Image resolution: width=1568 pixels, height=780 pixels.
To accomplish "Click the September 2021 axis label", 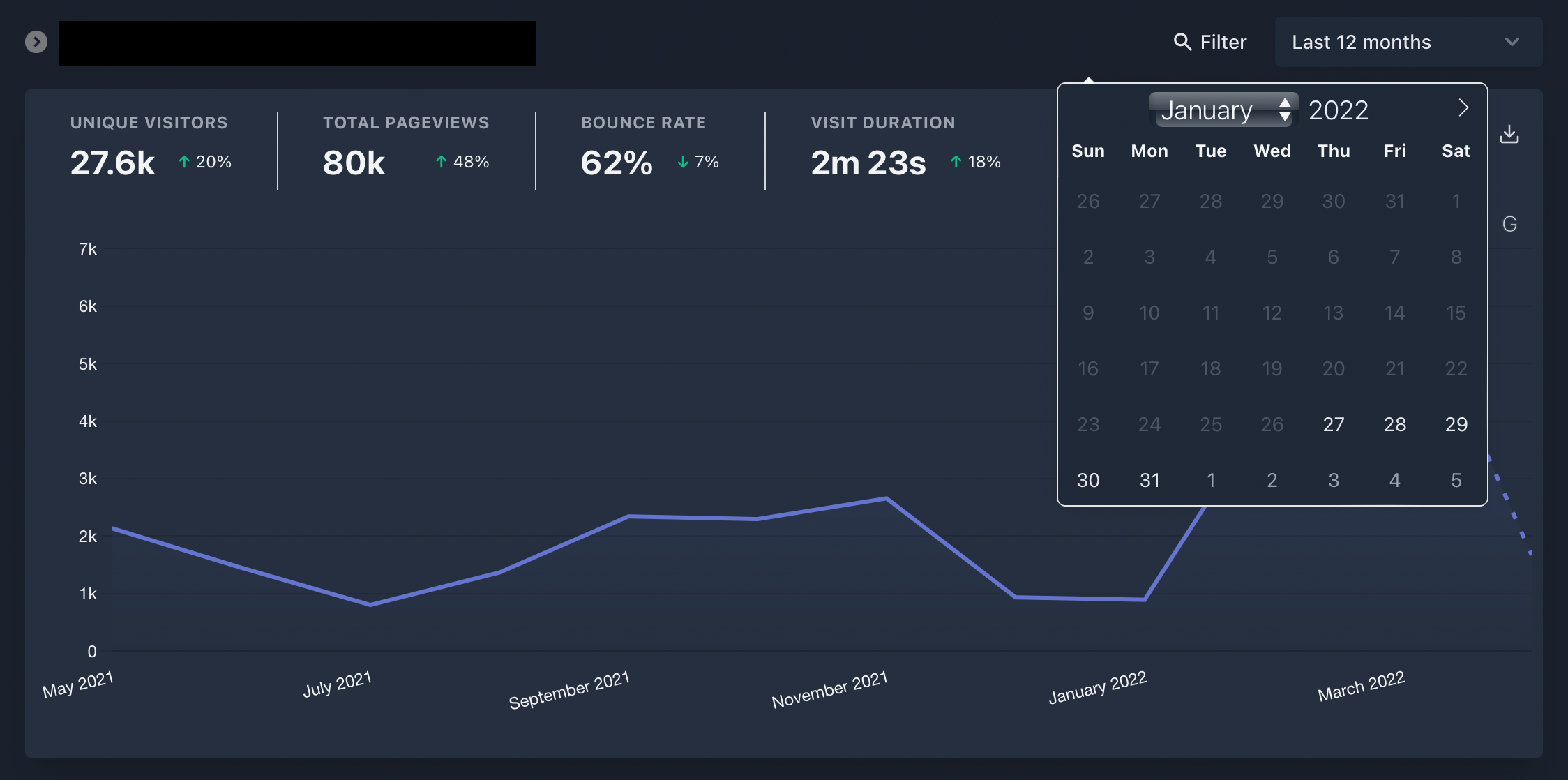I will coord(569,689).
